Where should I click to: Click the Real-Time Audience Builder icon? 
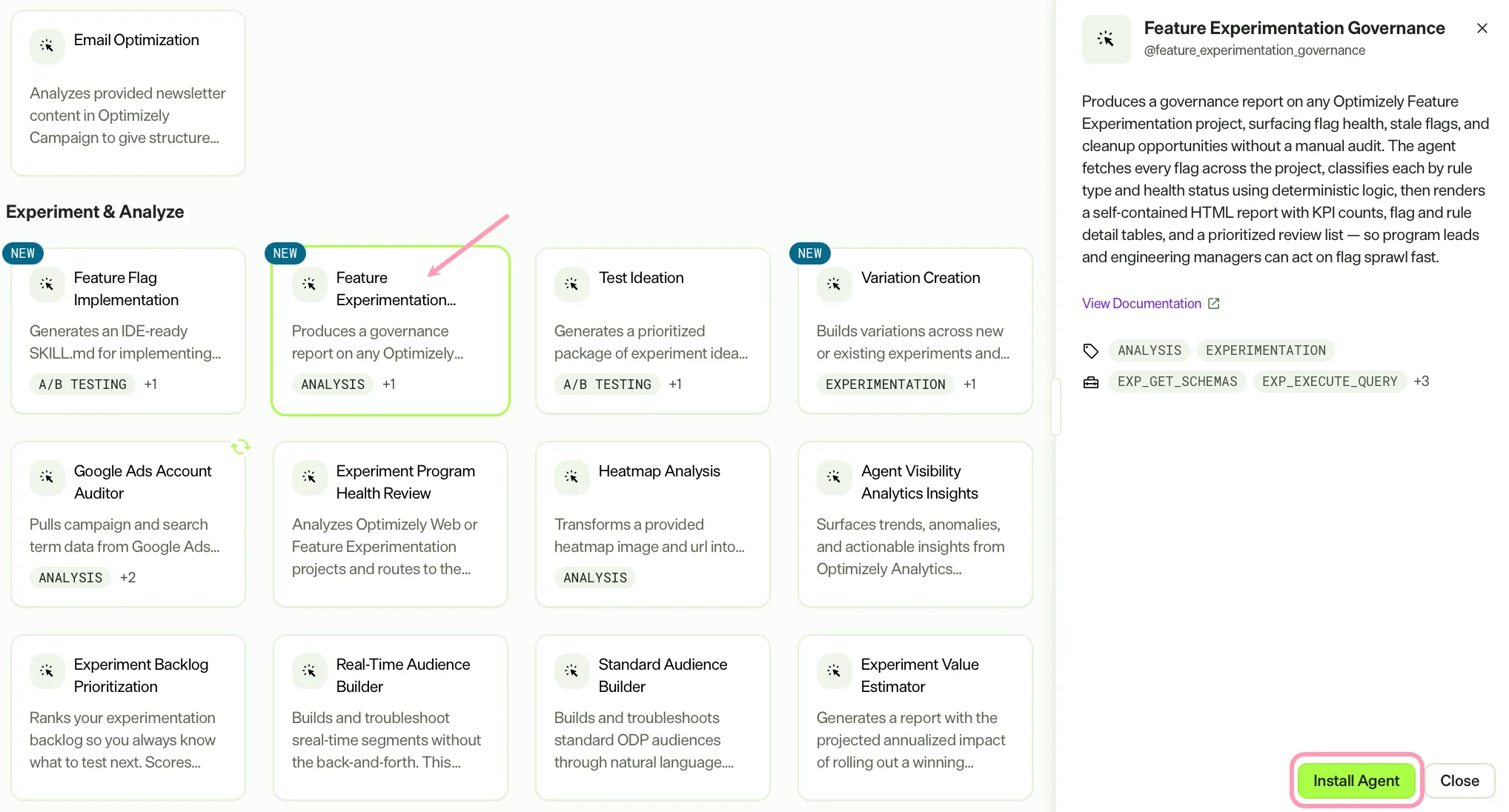coord(309,670)
